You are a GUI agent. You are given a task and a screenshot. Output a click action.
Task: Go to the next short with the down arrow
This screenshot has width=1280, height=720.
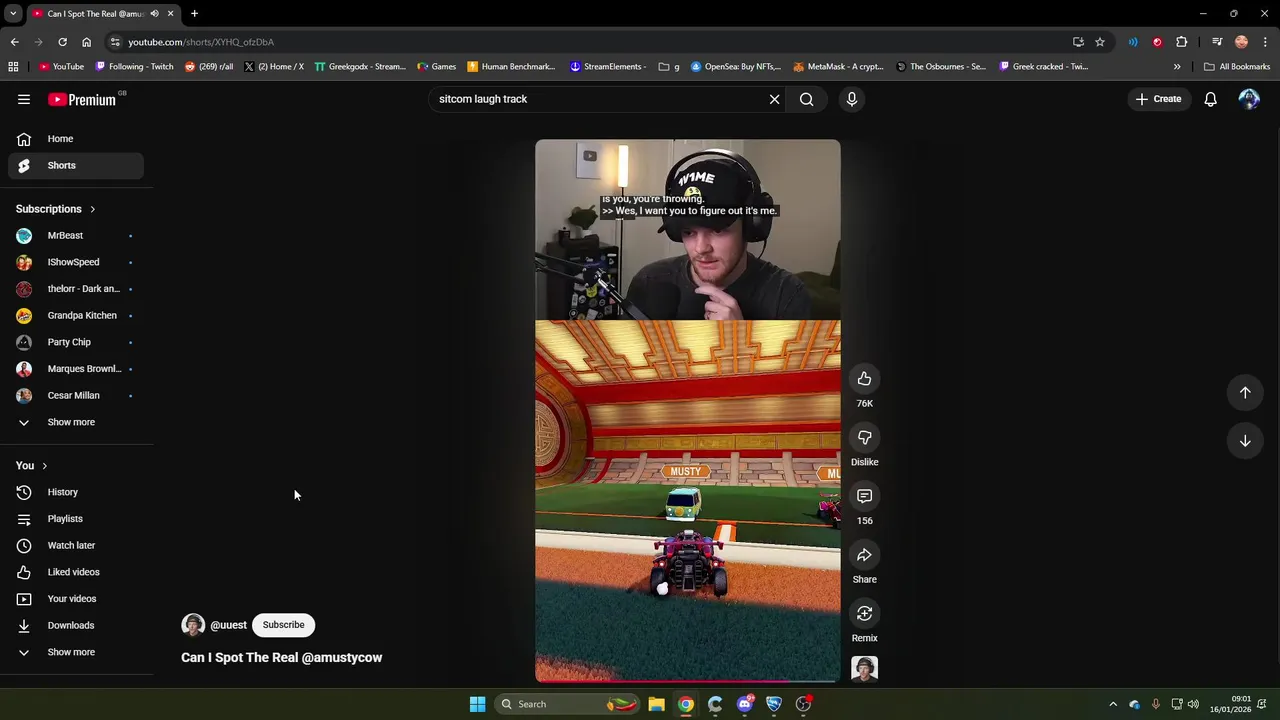[x=1245, y=441]
